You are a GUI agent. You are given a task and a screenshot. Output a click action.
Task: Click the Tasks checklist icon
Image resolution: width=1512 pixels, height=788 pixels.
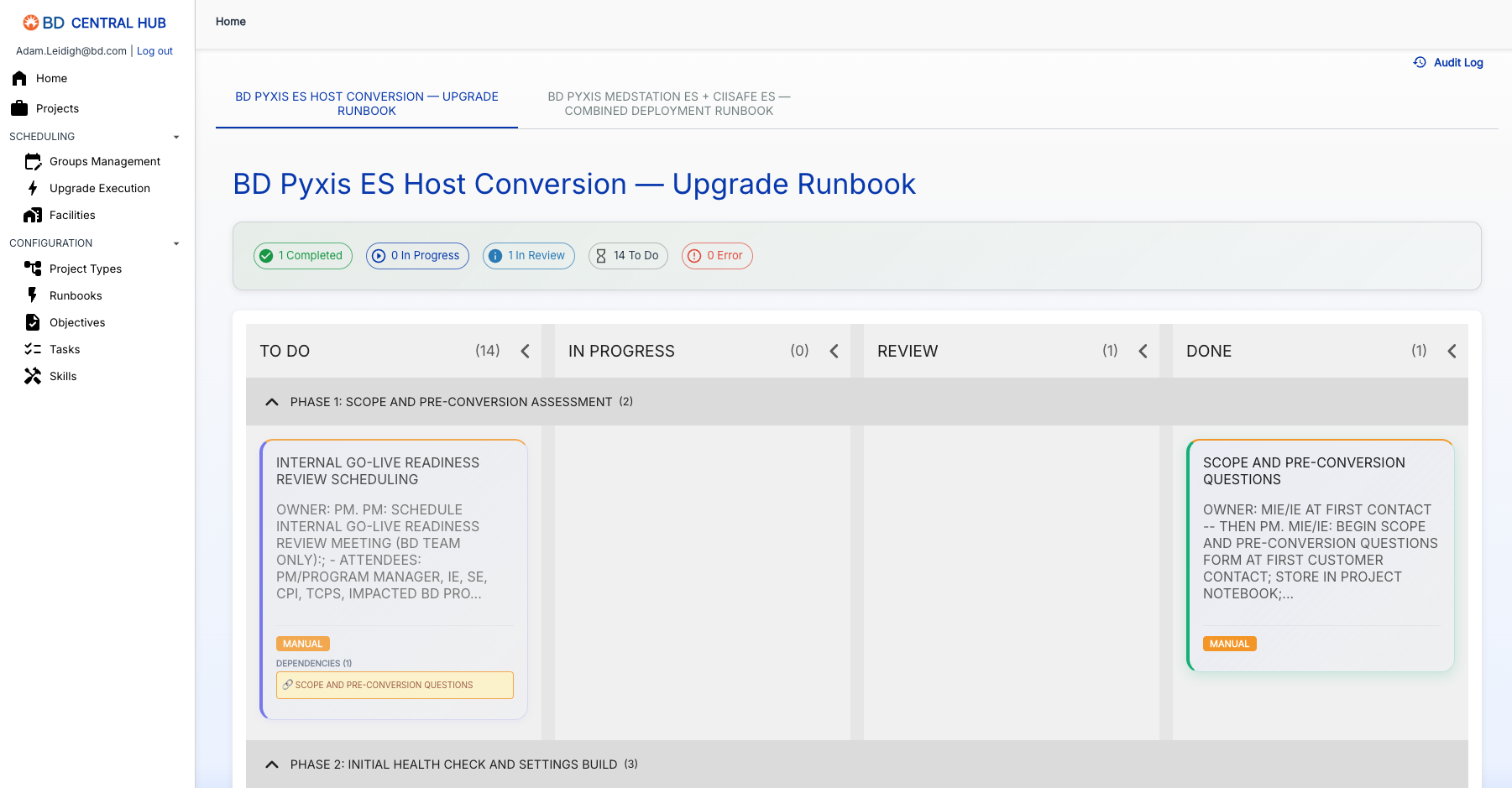[x=33, y=349]
